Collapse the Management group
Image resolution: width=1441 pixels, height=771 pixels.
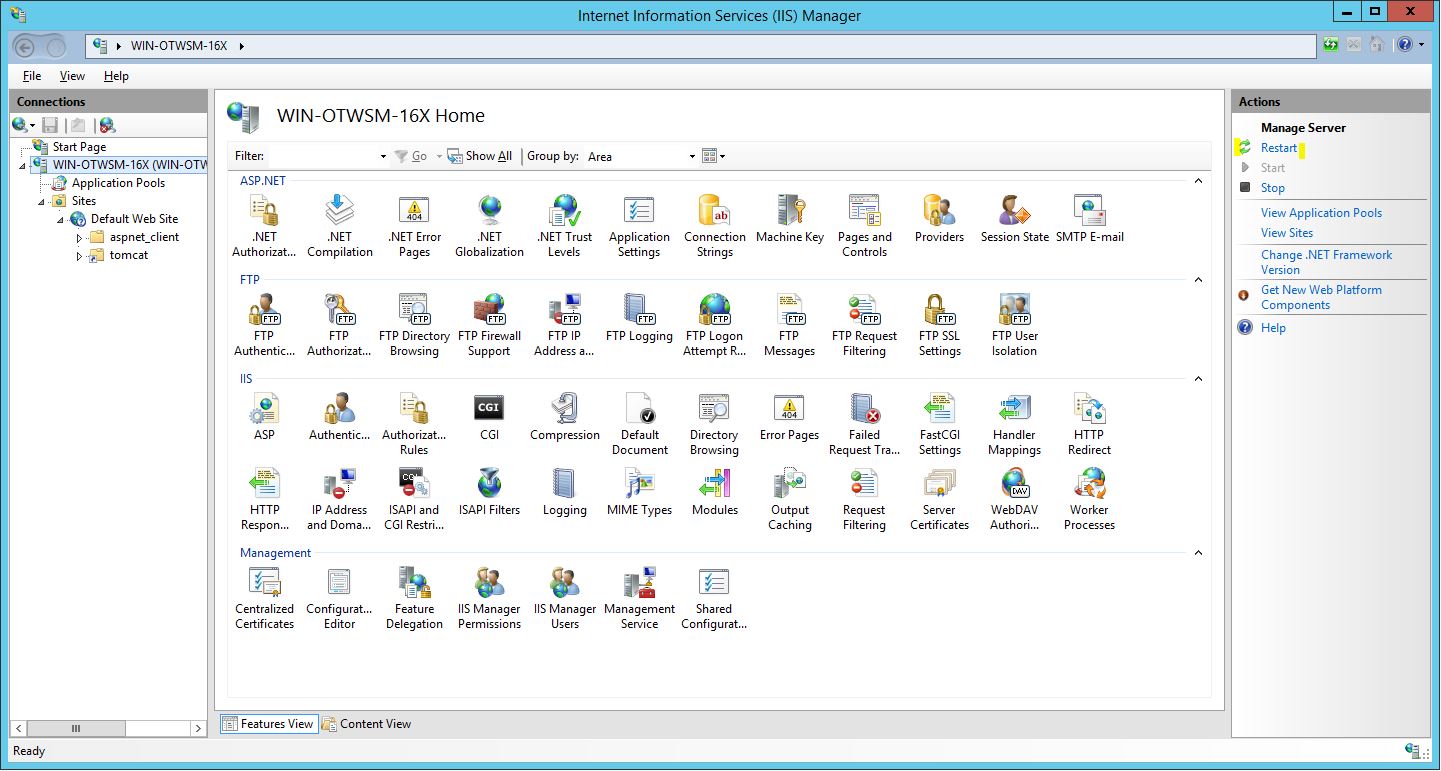pyautogui.click(x=1198, y=553)
